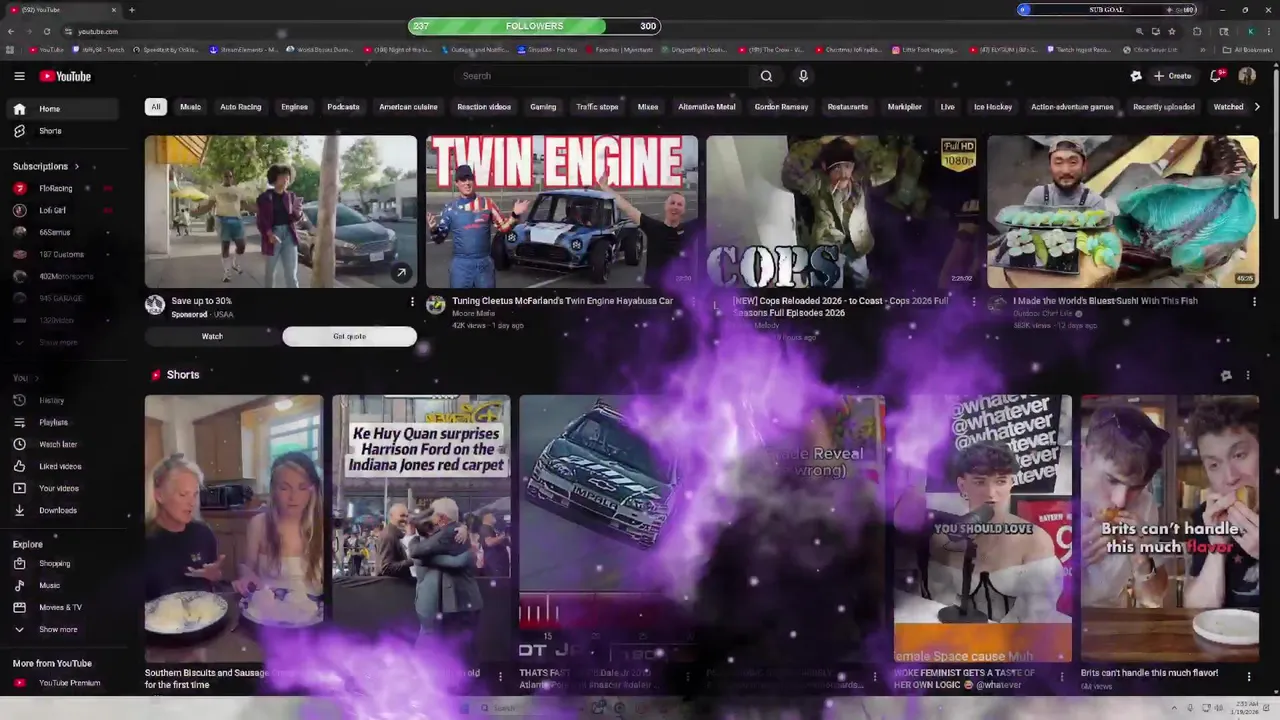Open a new browser tab
Screen dimensions: 1280x720
[x=131, y=10]
